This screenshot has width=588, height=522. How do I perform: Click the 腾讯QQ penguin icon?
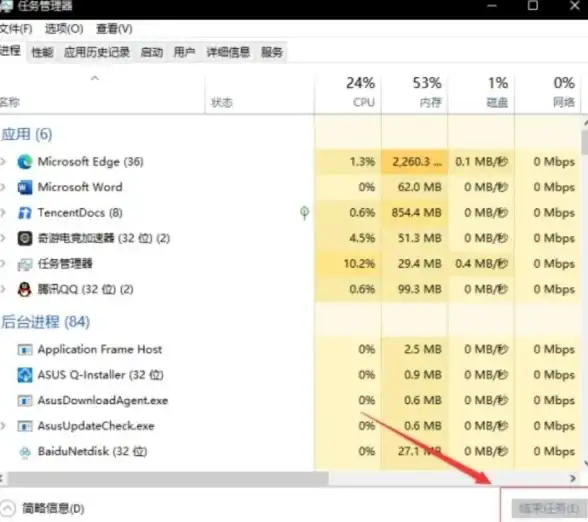(25, 289)
